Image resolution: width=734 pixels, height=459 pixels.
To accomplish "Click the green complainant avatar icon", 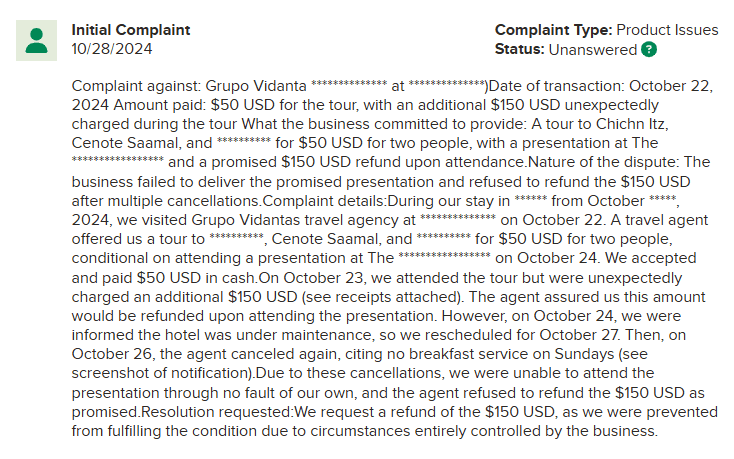I will coord(38,40).
